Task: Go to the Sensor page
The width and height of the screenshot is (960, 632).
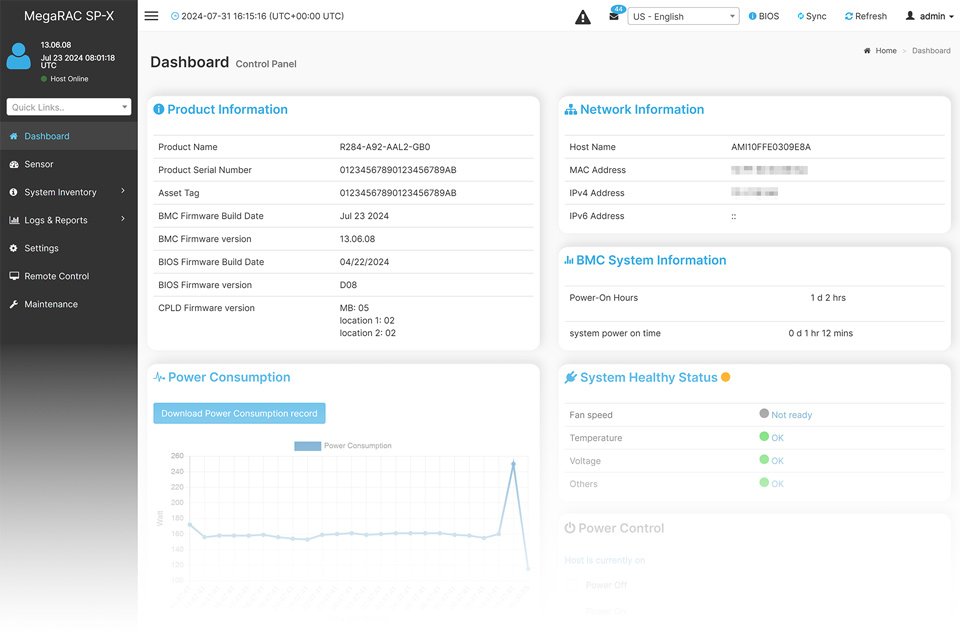Action: [39, 164]
